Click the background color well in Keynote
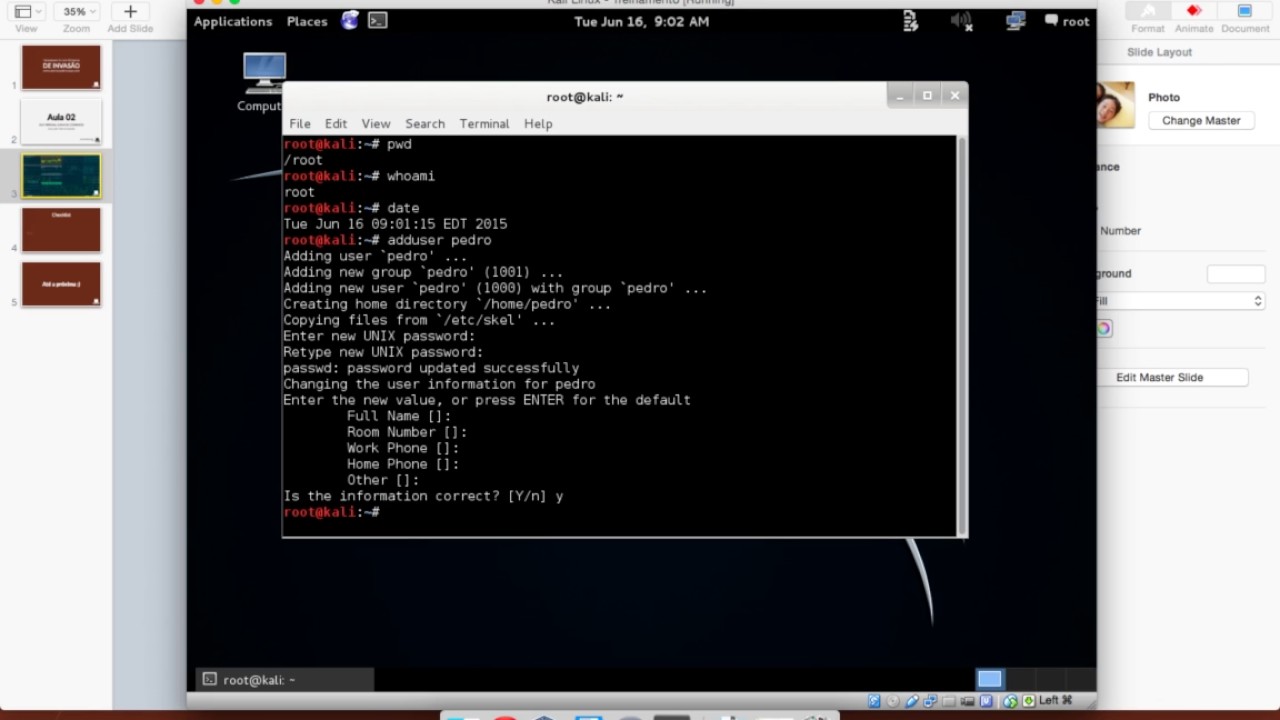 (x=1236, y=274)
